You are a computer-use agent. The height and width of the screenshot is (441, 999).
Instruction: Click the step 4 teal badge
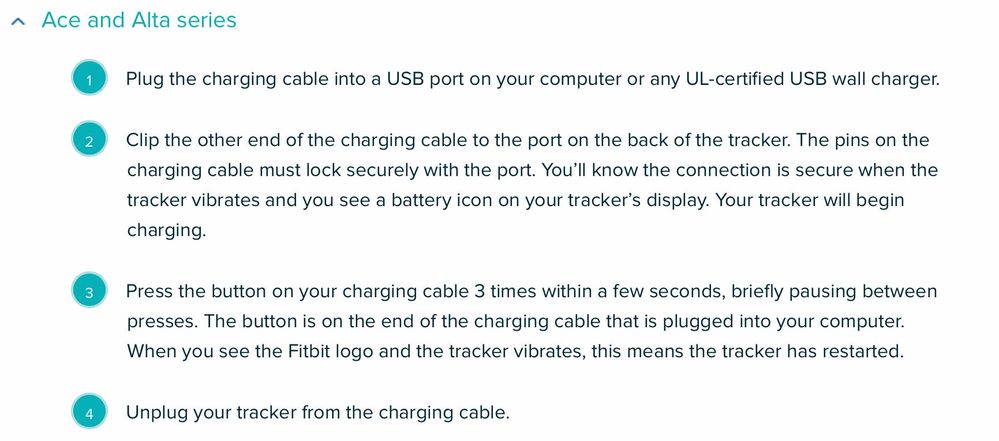click(x=89, y=412)
